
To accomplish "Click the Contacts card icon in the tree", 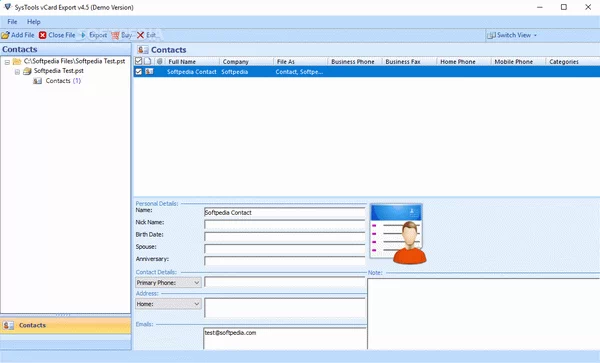I will click(x=38, y=81).
